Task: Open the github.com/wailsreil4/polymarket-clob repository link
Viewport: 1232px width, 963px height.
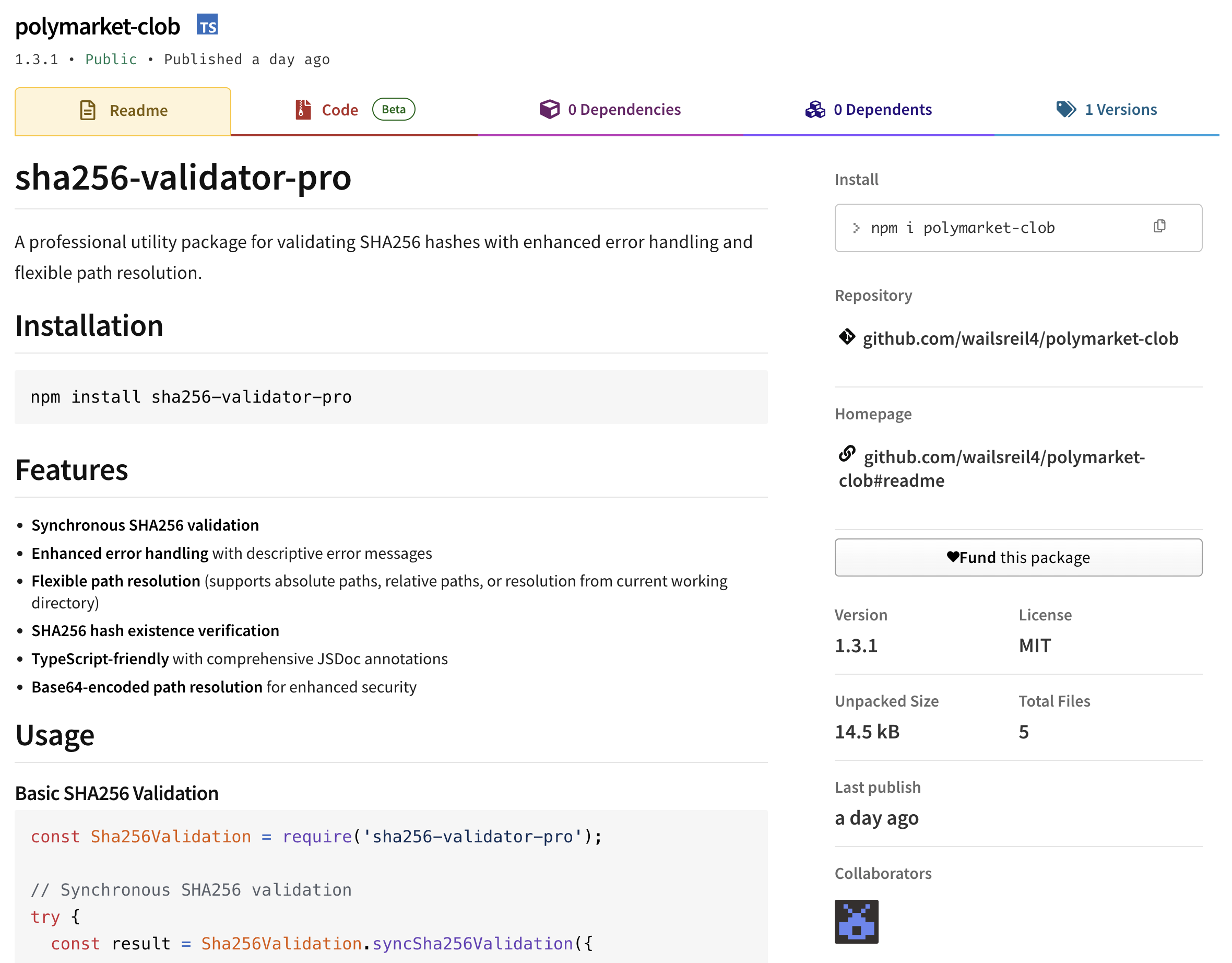Action: pos(1020,338)
